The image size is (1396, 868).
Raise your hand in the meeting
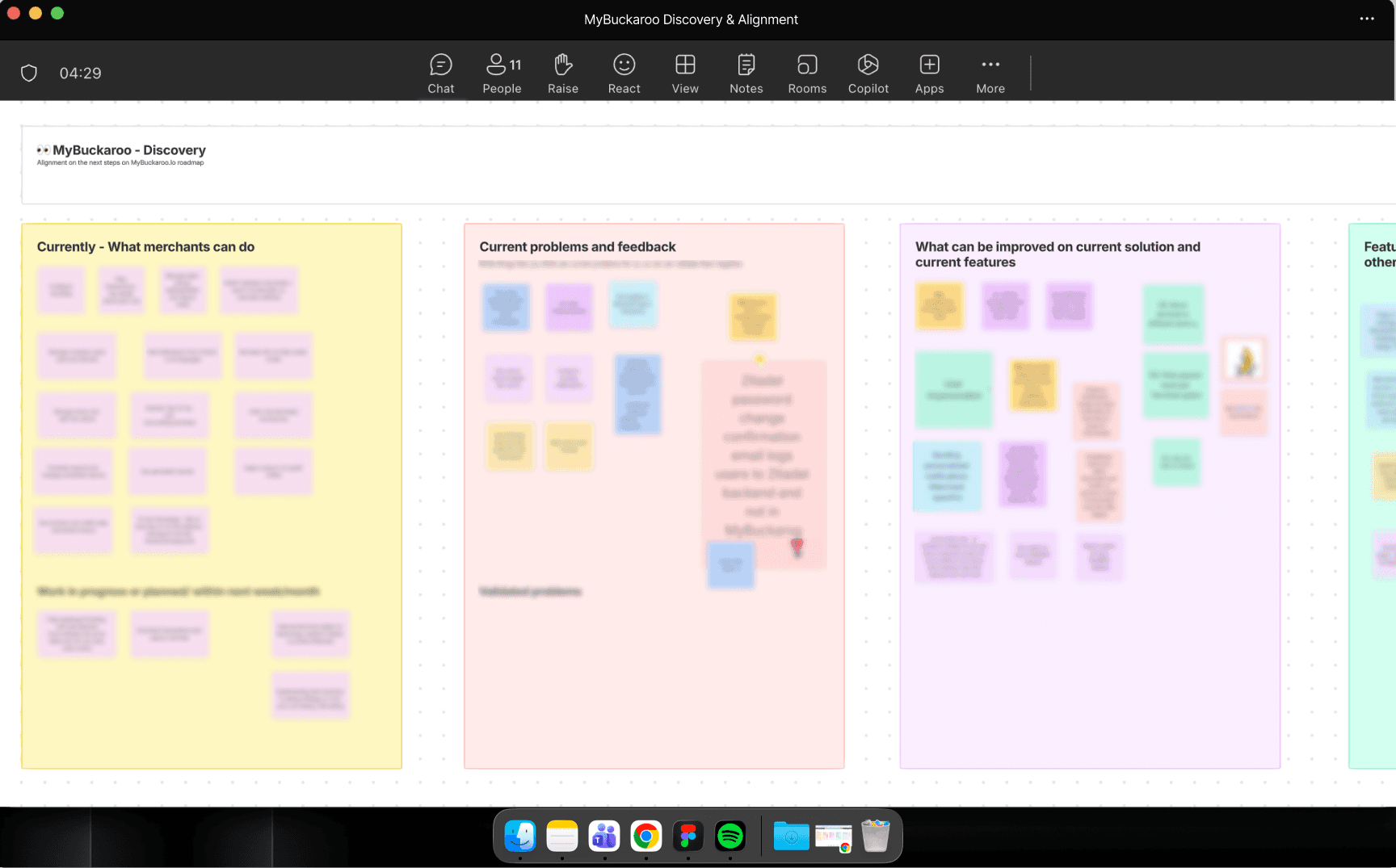(563, 73)
